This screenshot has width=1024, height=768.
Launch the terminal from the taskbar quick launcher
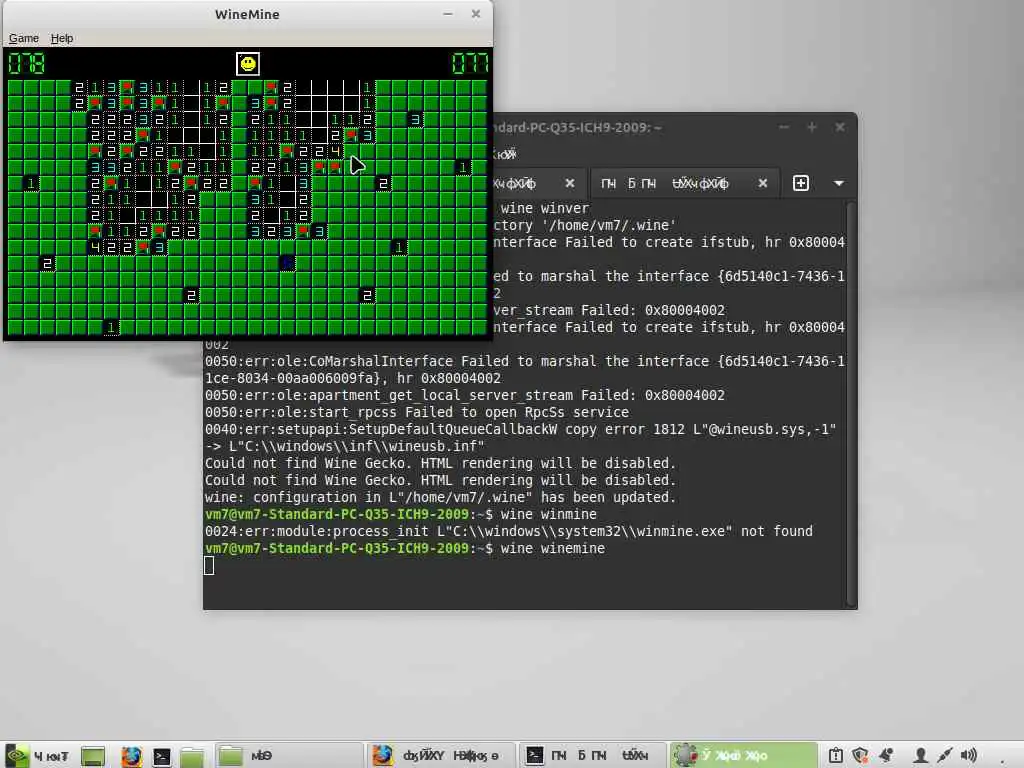point(162,756)
